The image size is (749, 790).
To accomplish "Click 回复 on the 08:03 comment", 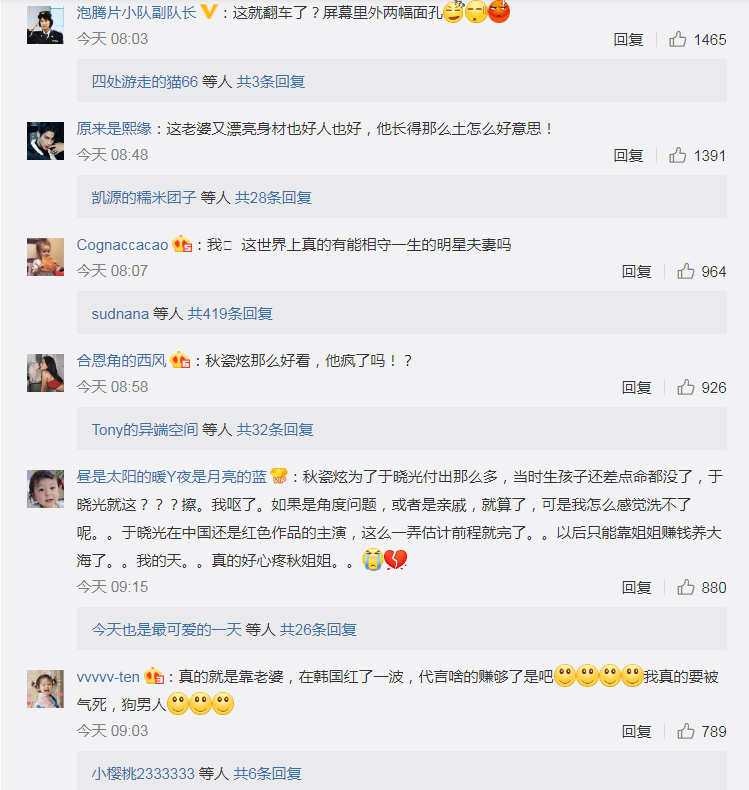I will (x=628, y=39).
